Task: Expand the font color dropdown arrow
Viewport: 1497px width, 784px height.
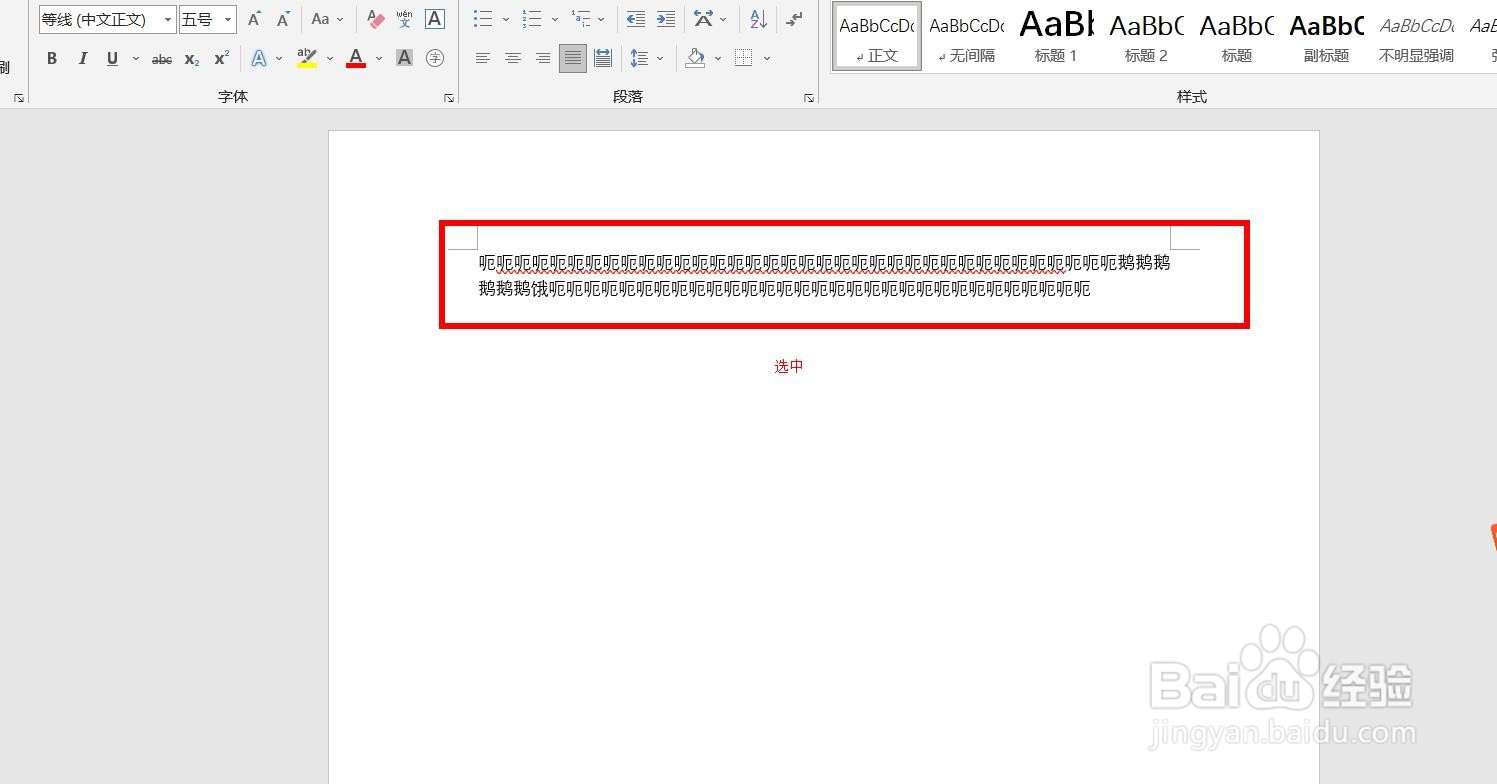Action: (379, 59)
